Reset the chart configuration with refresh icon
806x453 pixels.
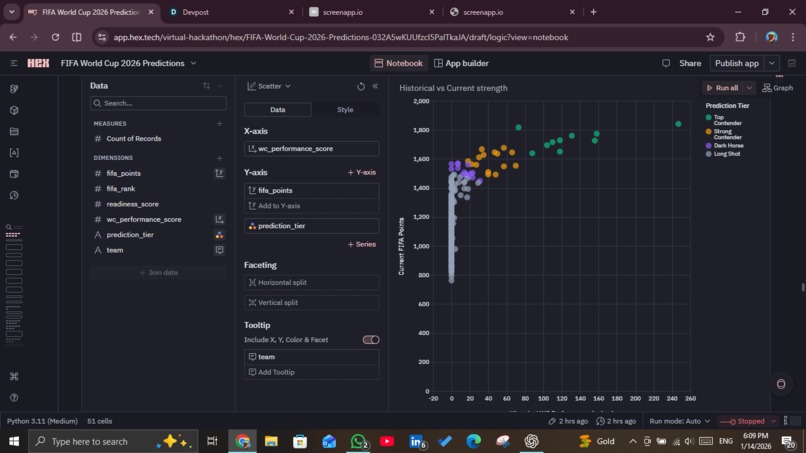361,86
